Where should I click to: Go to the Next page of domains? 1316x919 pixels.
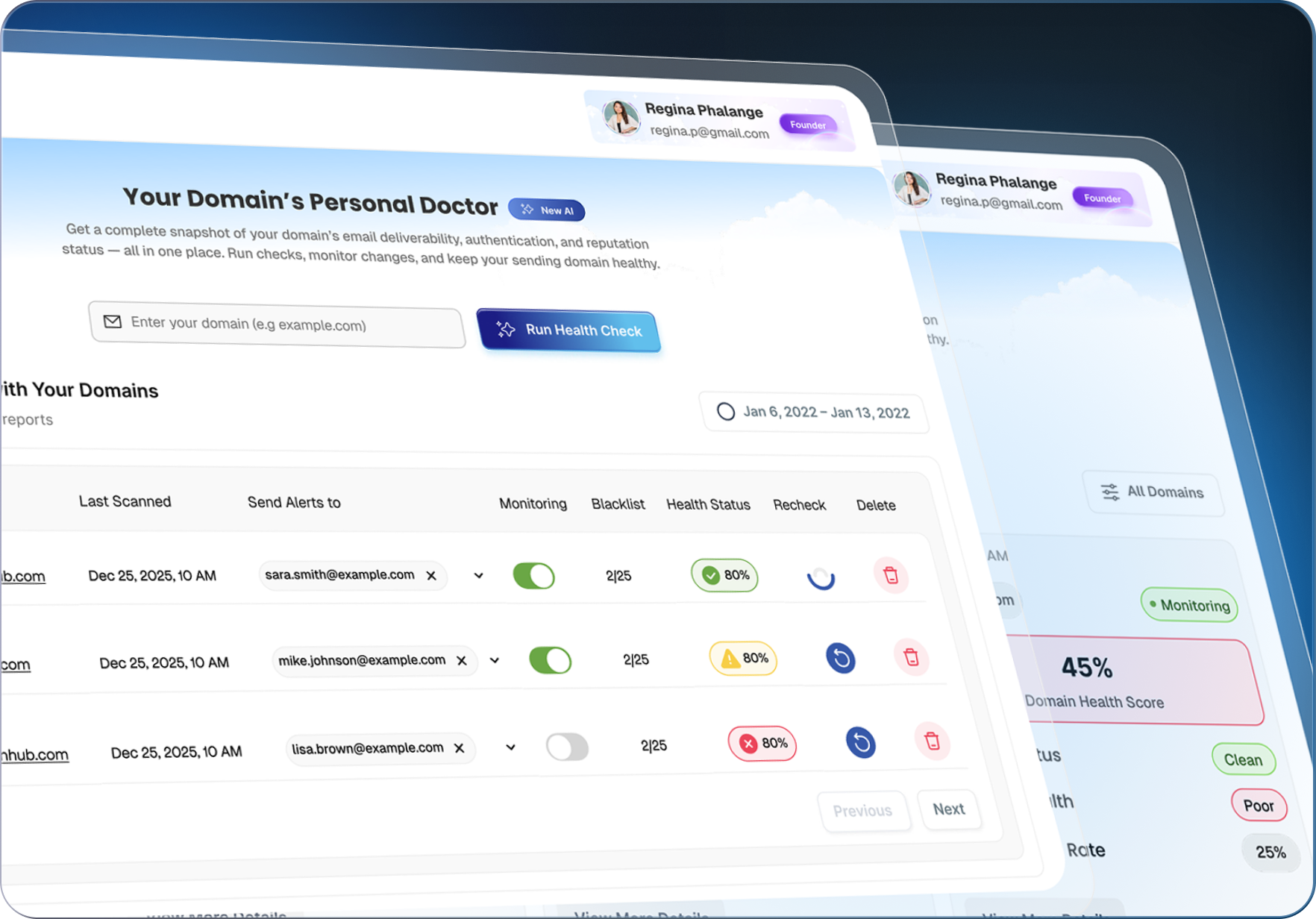(x=948, y=809)
